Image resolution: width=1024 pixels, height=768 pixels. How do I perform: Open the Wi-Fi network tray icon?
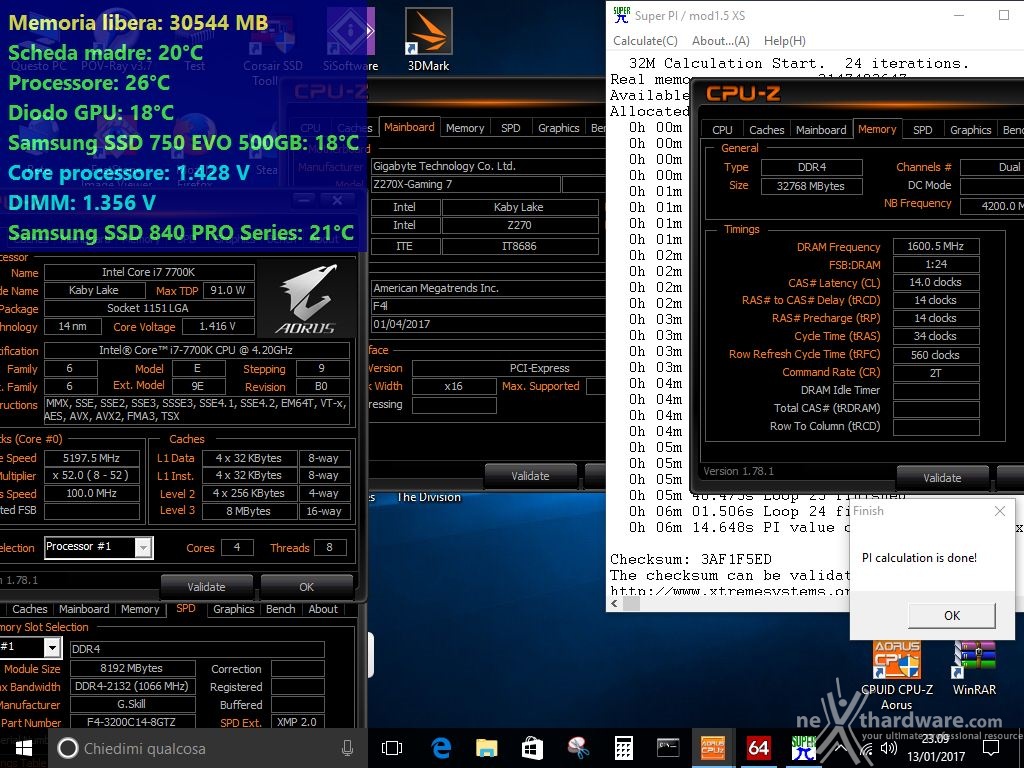click(x=867, y=749)
